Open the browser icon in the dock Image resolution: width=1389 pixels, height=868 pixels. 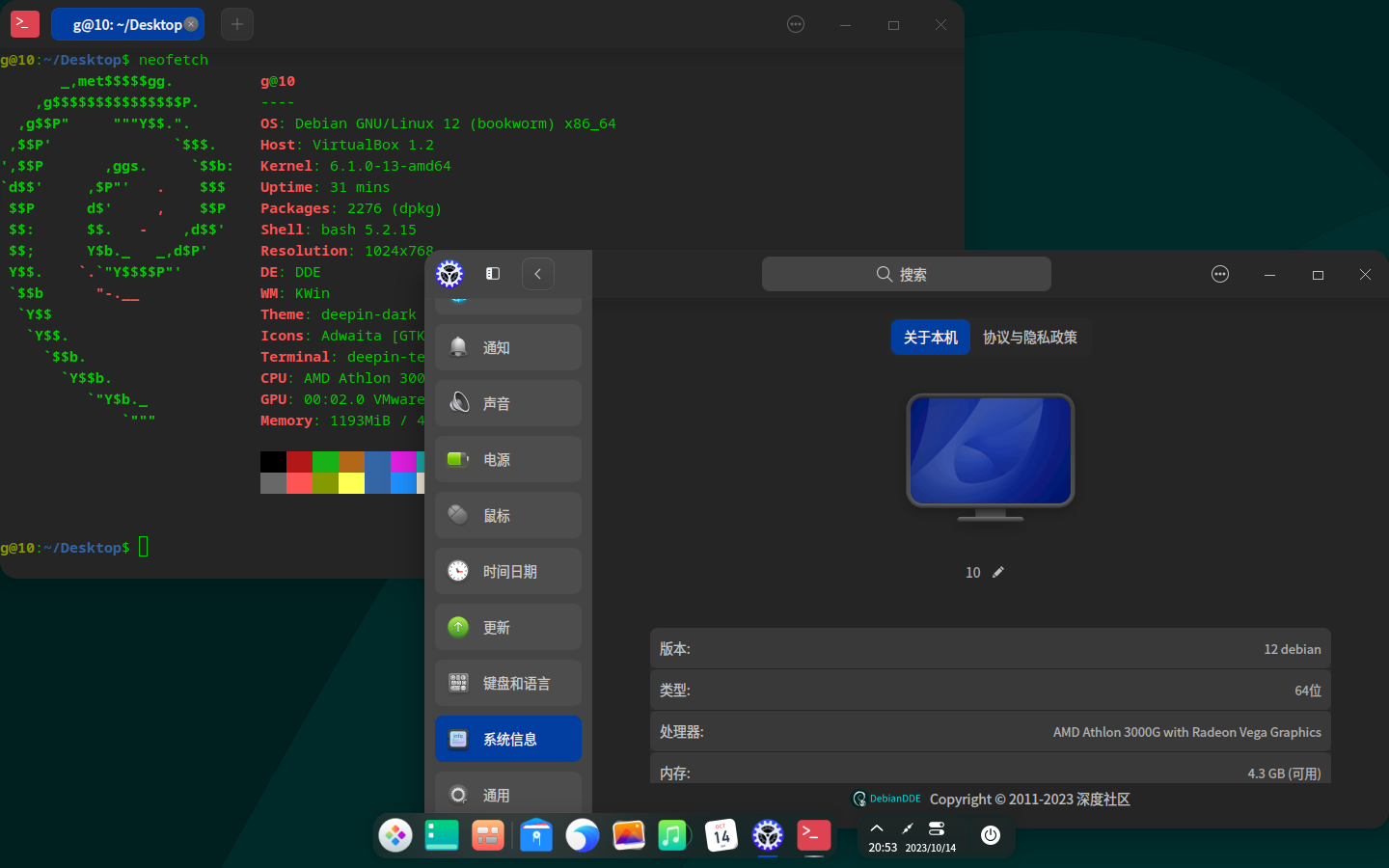[582, 835]
